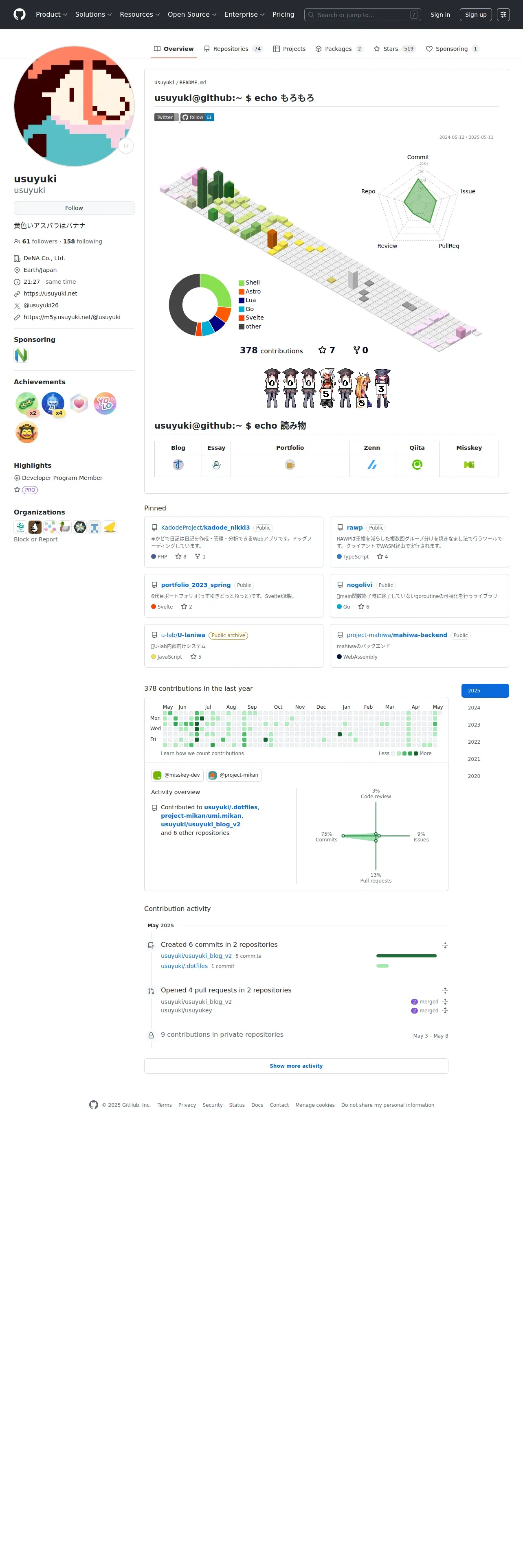Focus the 'Search or jump to' field
Image resolution: width=523 pixels, height=1568 pixels.
tap(363, 15)
